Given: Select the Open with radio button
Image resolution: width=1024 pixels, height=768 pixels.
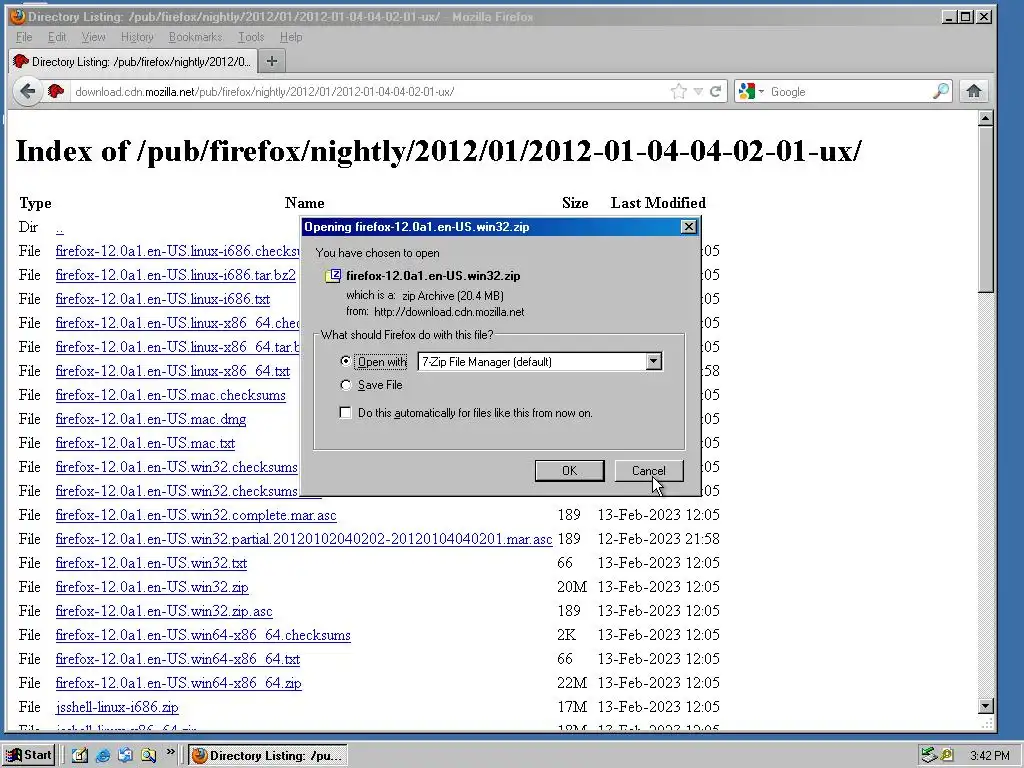Looking at the screenshot, I should point(345,361).
